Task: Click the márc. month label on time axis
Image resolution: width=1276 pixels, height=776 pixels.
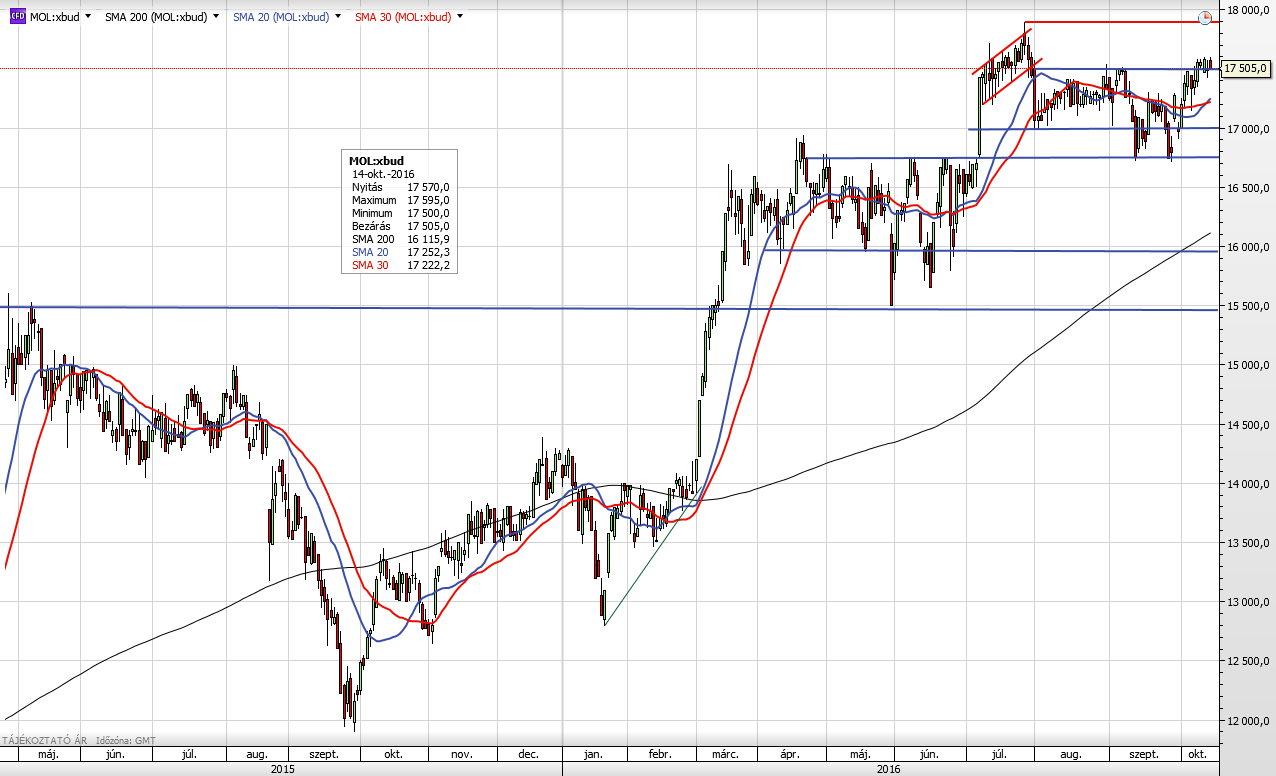Action: click(x=726, y=754)
